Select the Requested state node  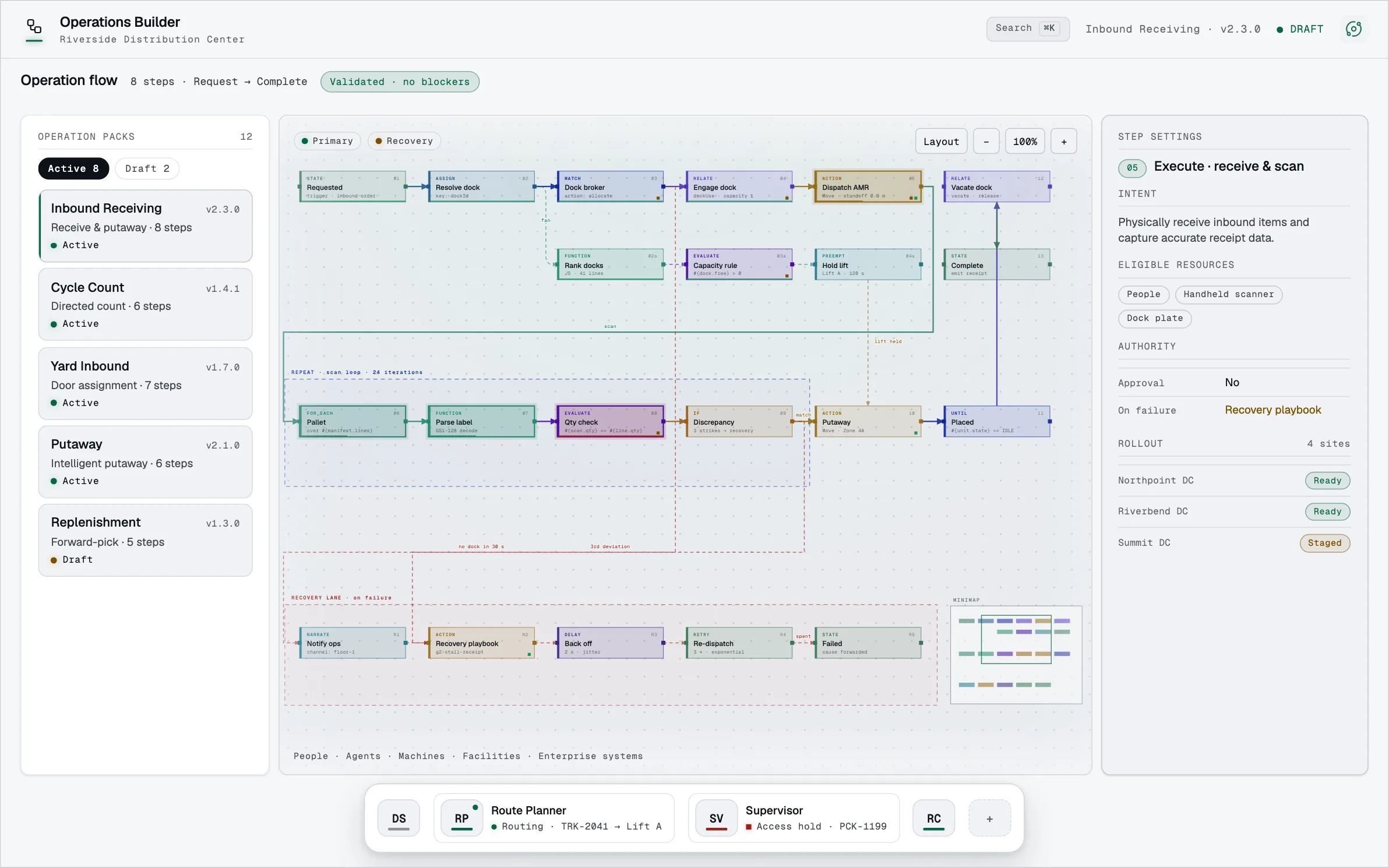[352, 186]
